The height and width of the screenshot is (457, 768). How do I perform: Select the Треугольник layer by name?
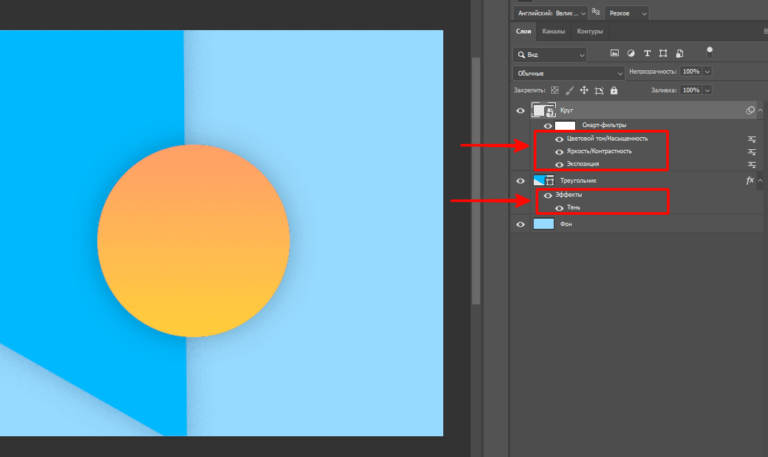579,180
